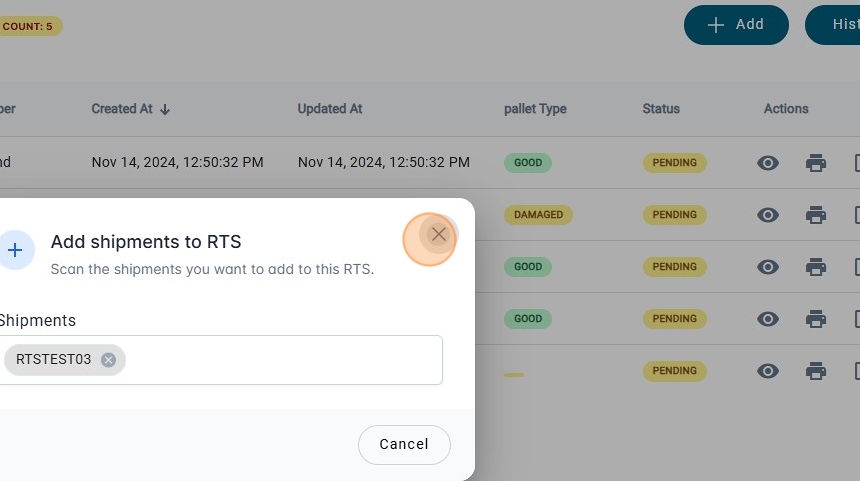View details of the second row
Viewport: 860px width, 481px height.
768,215
